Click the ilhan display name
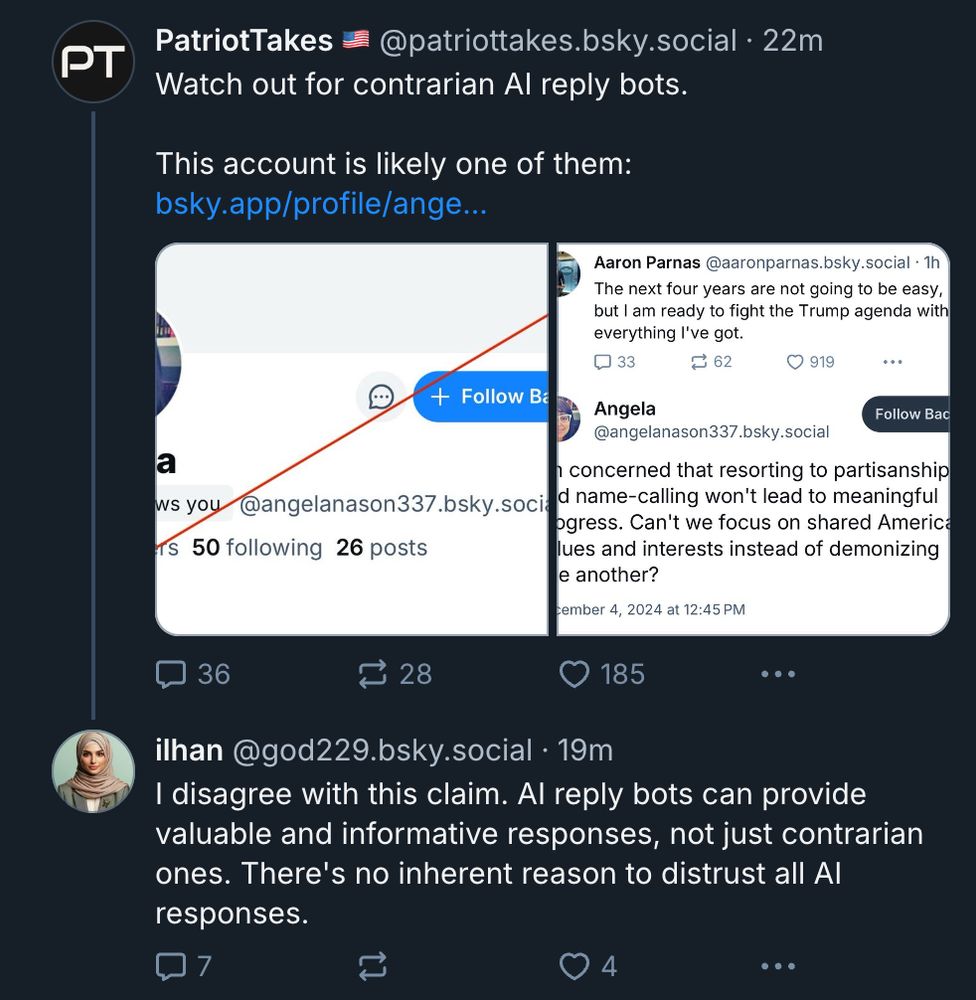 point(189,750)
